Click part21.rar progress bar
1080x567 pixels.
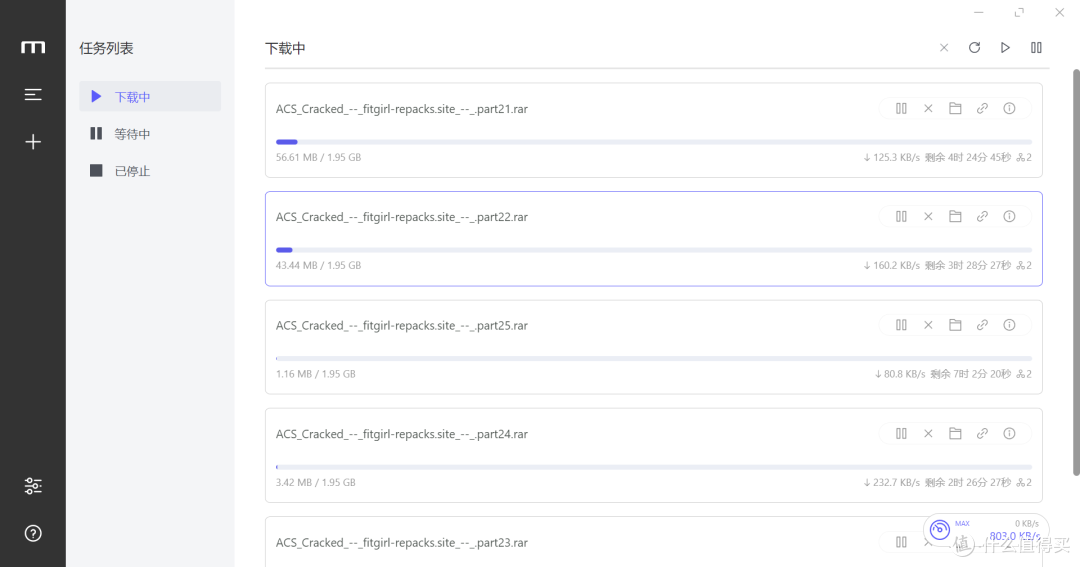[654, 142]
